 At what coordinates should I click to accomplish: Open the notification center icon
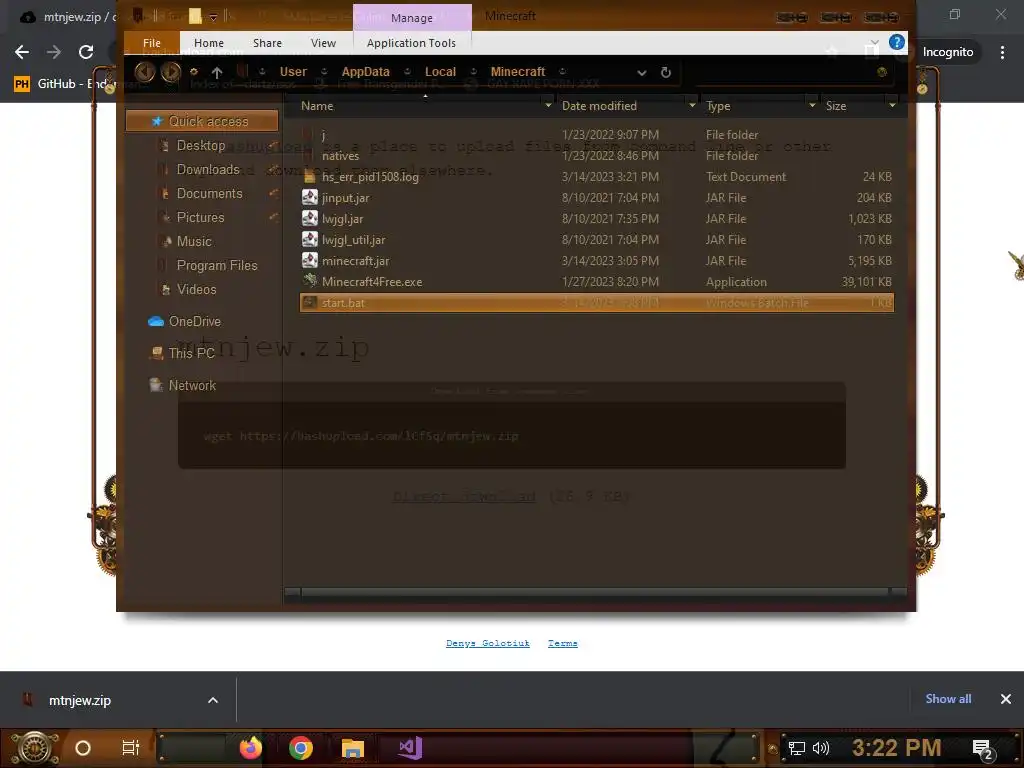point(982,749)
